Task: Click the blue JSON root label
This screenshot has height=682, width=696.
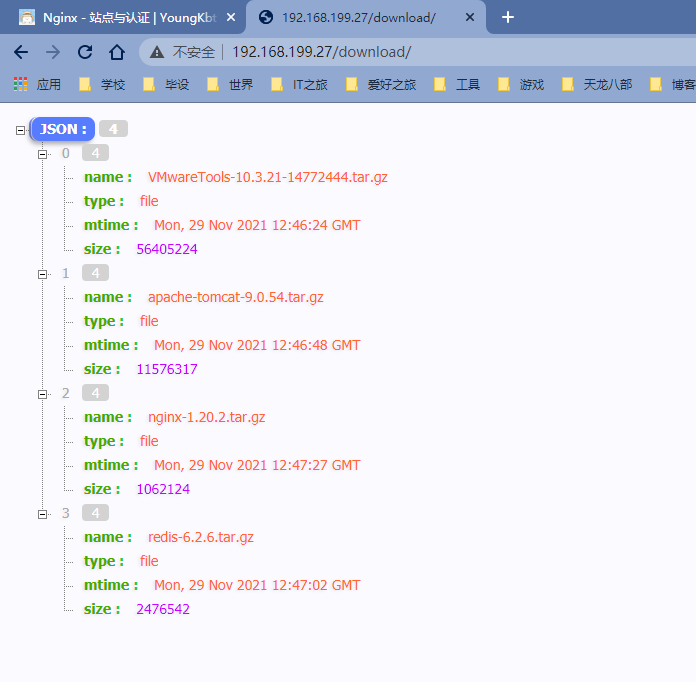Action: 63,129
